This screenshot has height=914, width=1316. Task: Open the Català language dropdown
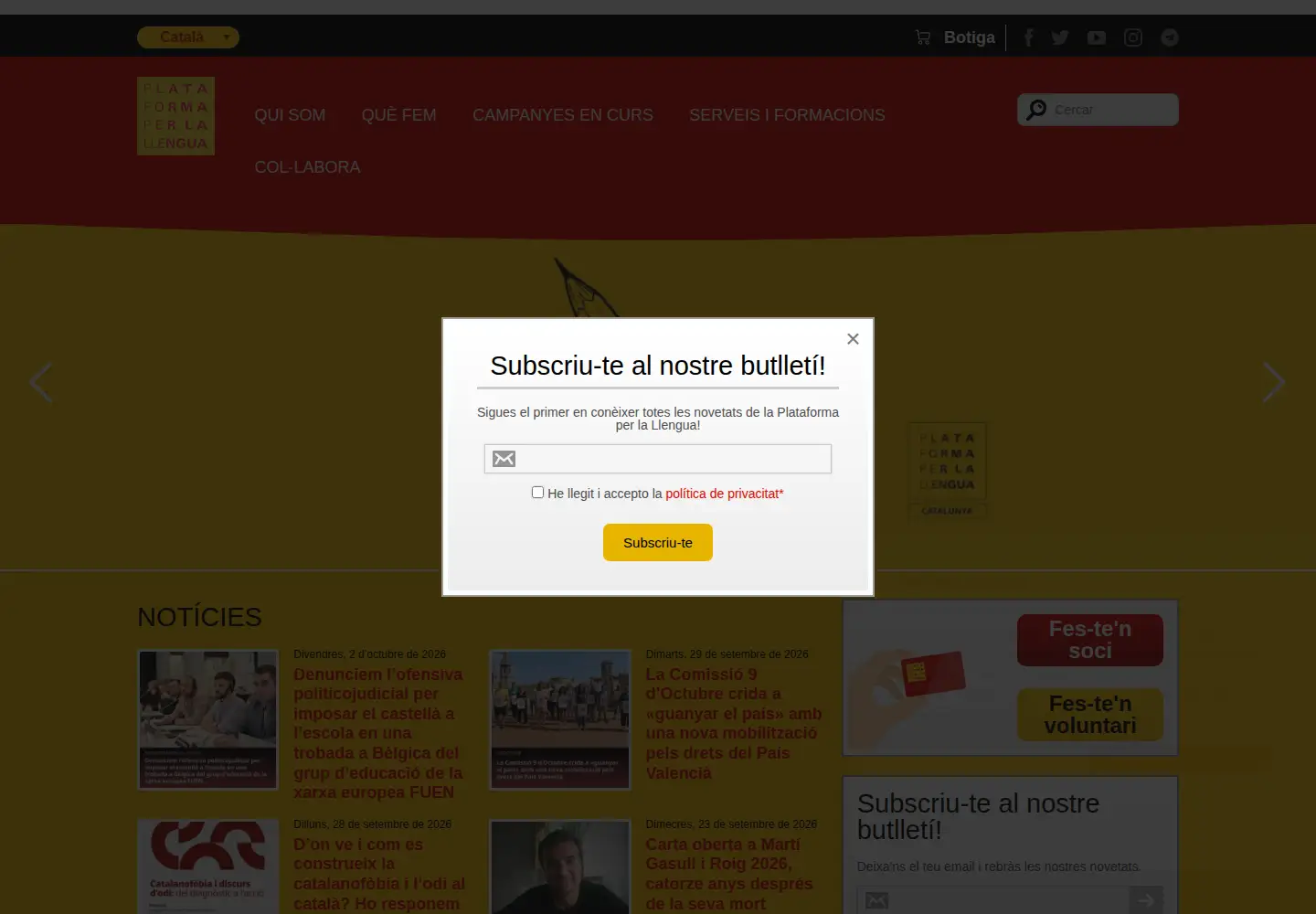[x=188, y=37]
